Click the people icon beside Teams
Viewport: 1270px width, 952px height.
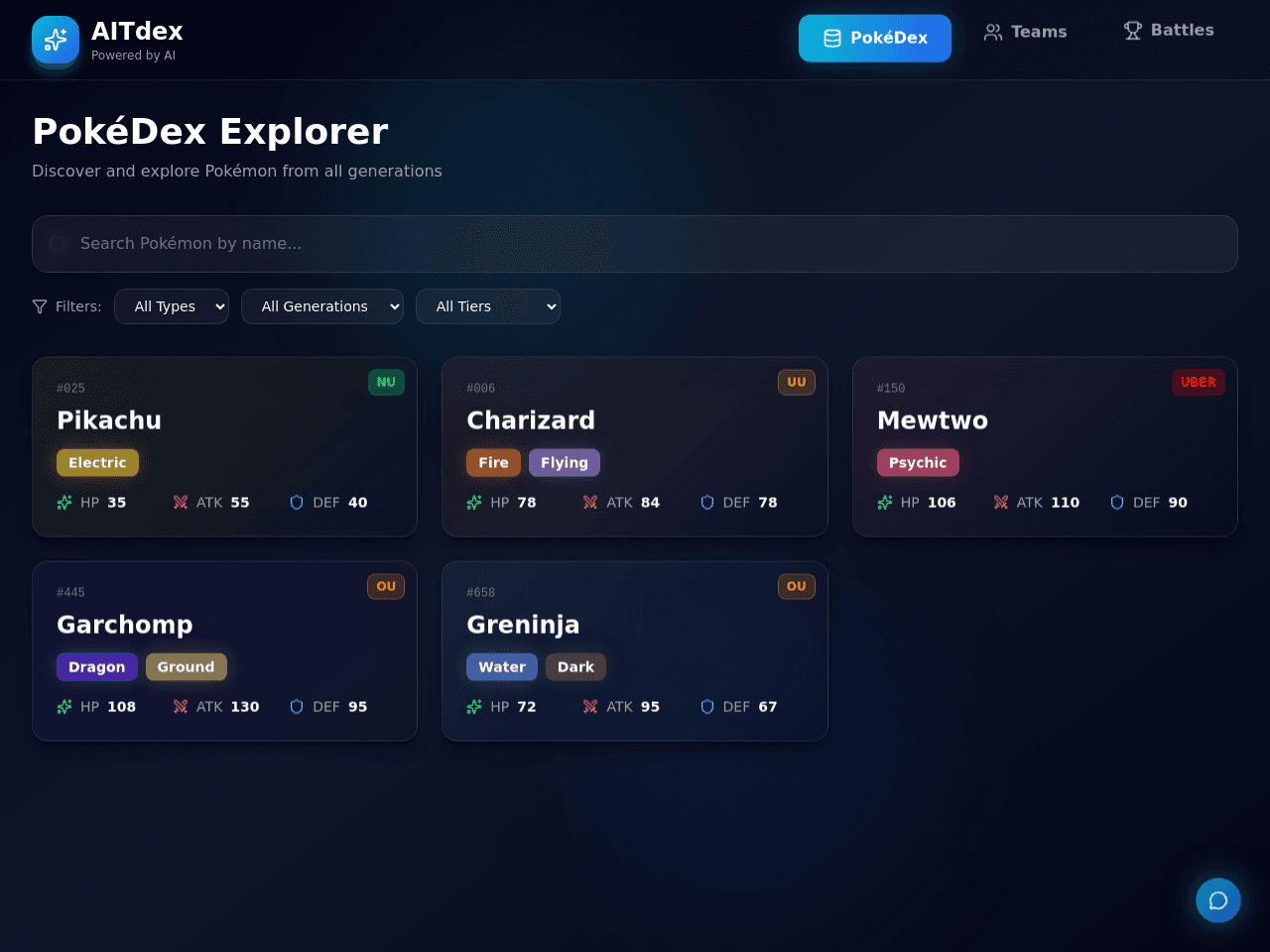tap(993, 32)
